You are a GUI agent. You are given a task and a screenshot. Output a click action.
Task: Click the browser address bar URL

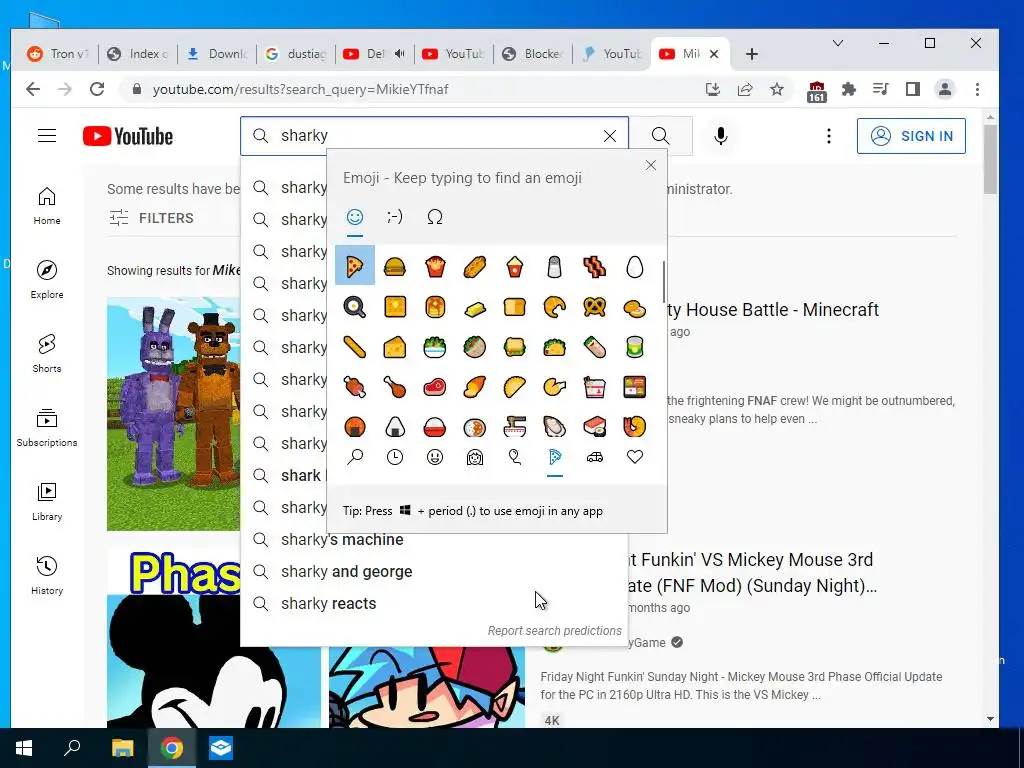pos(300,89)
